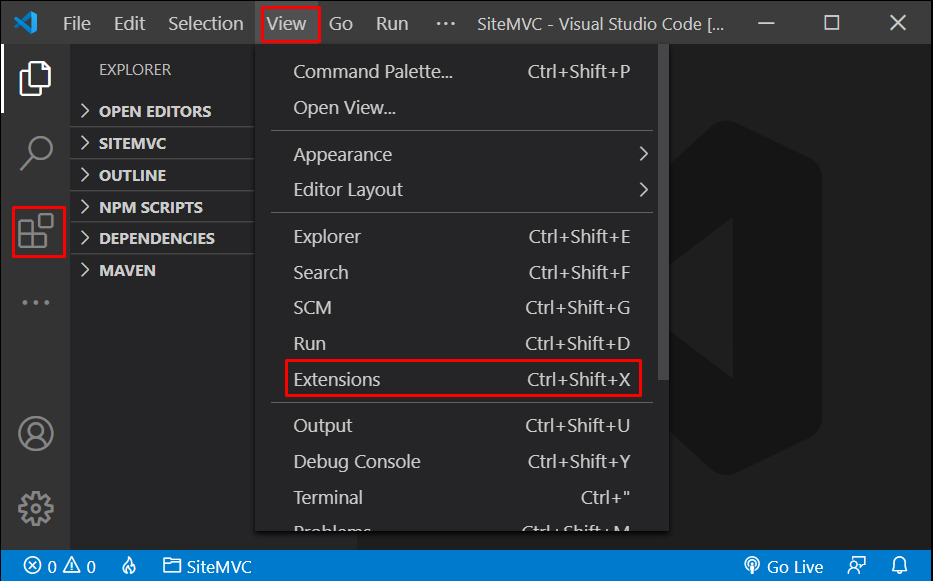Start Go Live server from status bar

tap(784, 566)
